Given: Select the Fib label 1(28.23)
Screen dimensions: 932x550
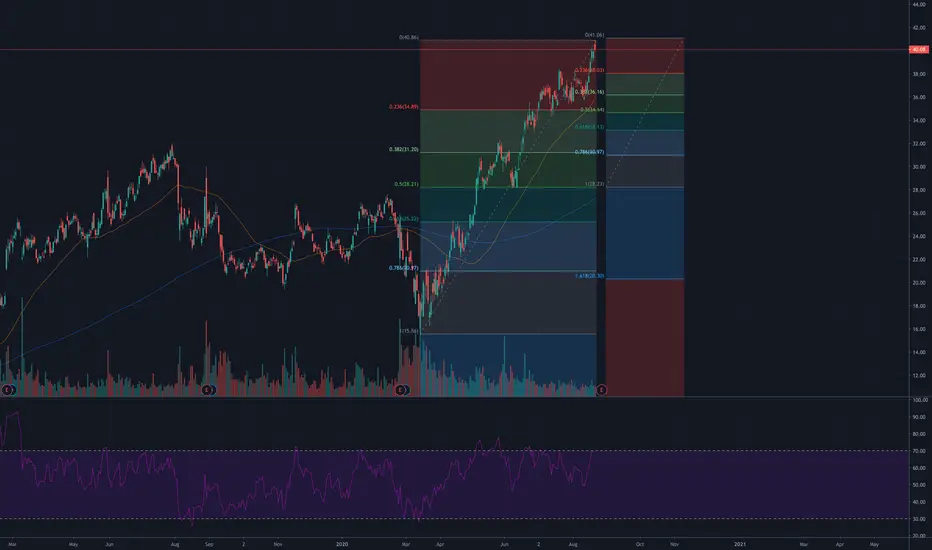Looking at the screenshot, I should [x=594, y=184].
